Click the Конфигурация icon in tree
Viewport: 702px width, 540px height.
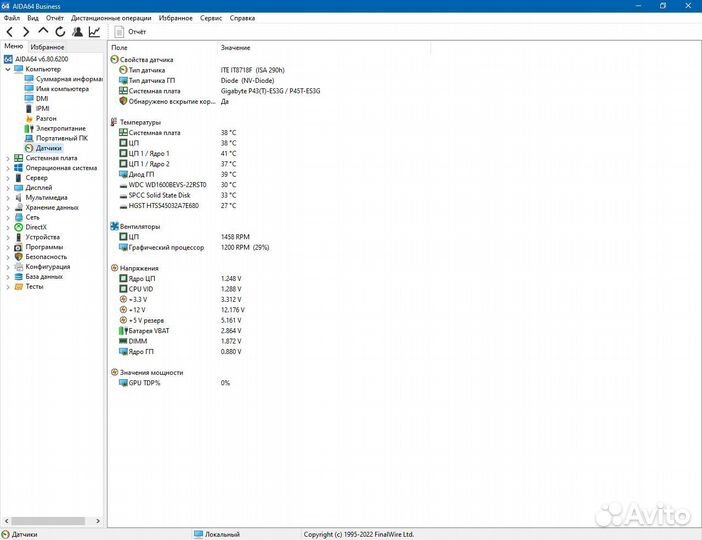click(18, 266)
